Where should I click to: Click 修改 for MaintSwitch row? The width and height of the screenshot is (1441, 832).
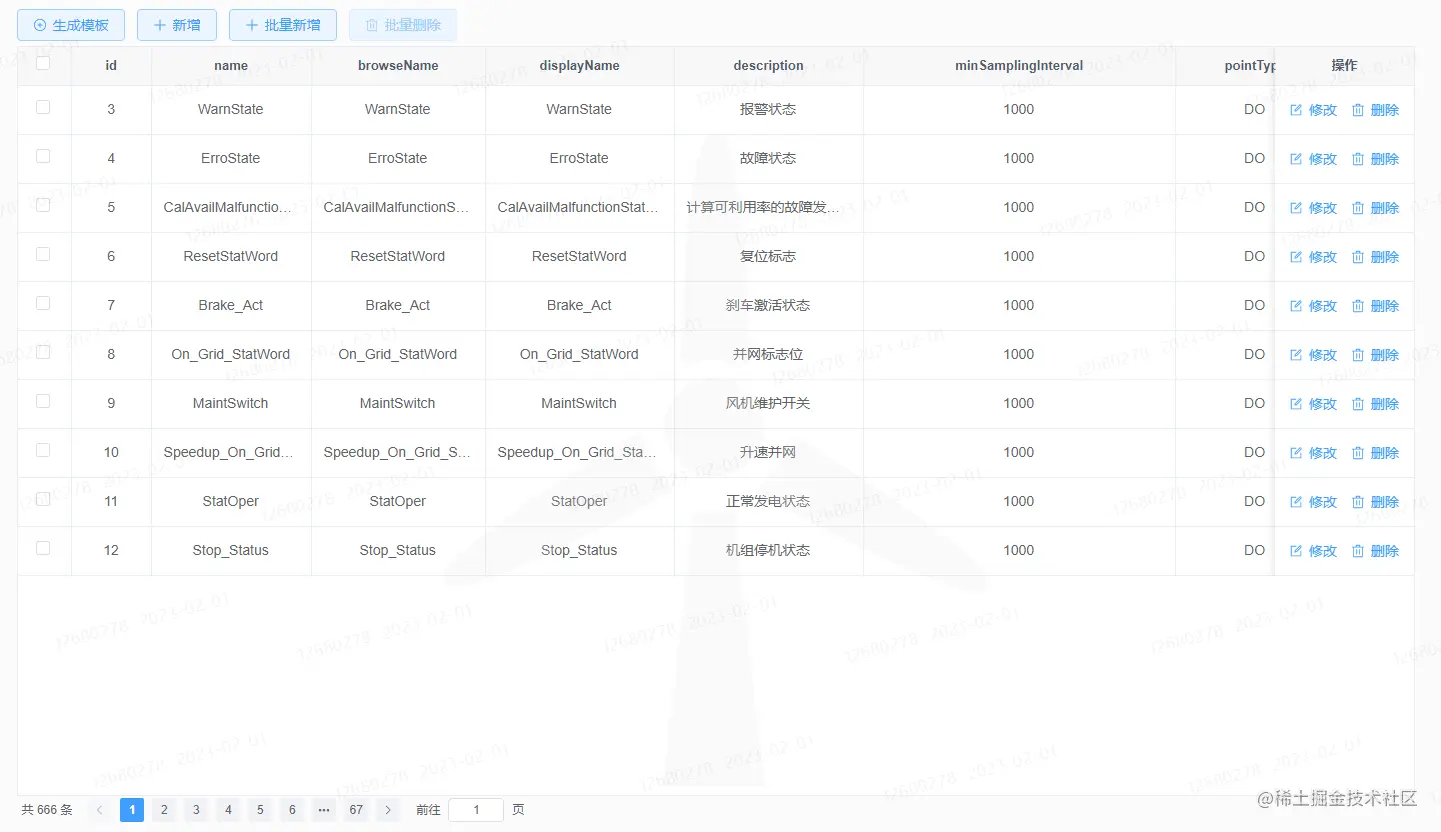click(1314, 404)
